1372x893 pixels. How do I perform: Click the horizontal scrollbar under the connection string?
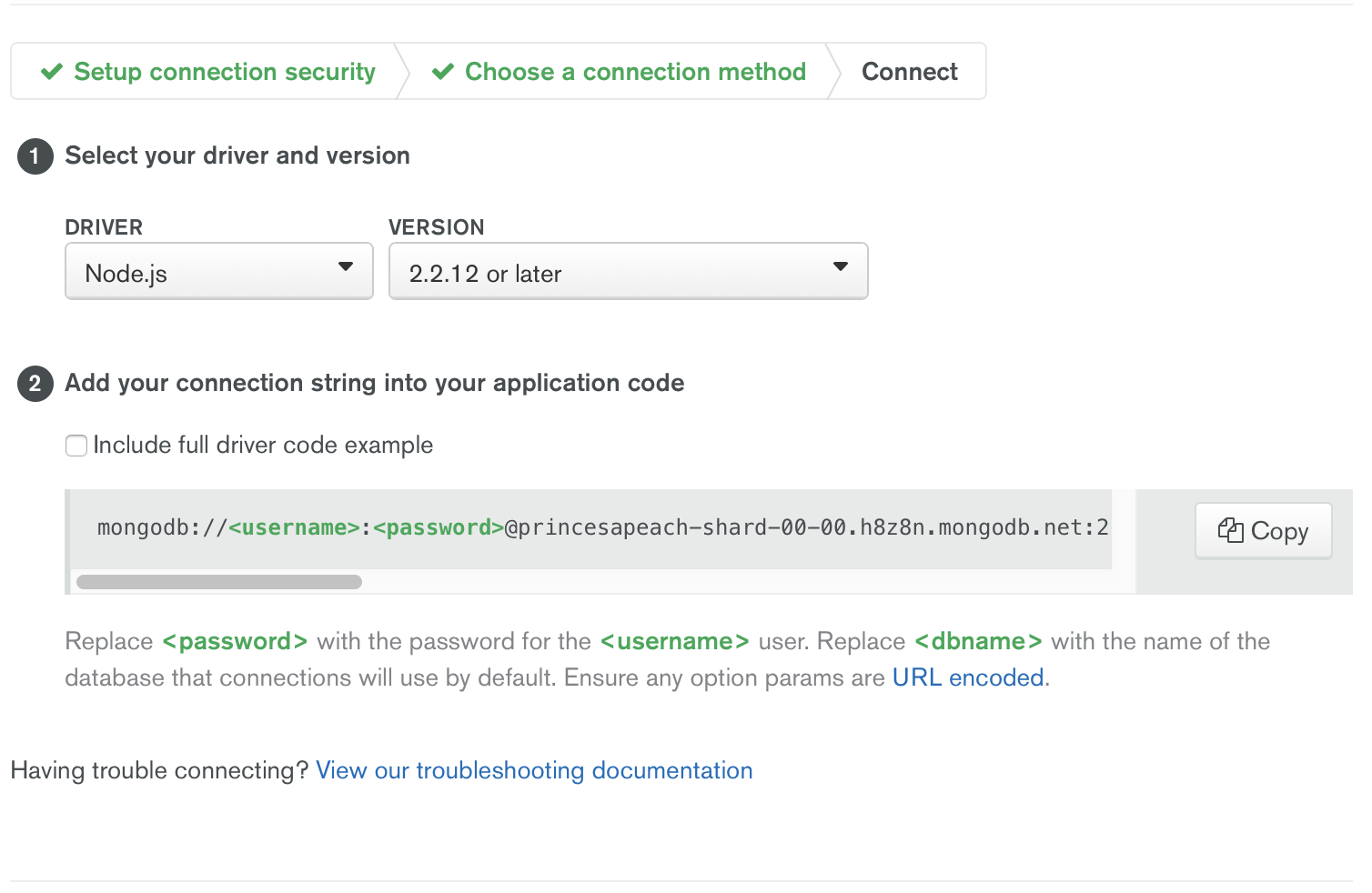(218, 581)
